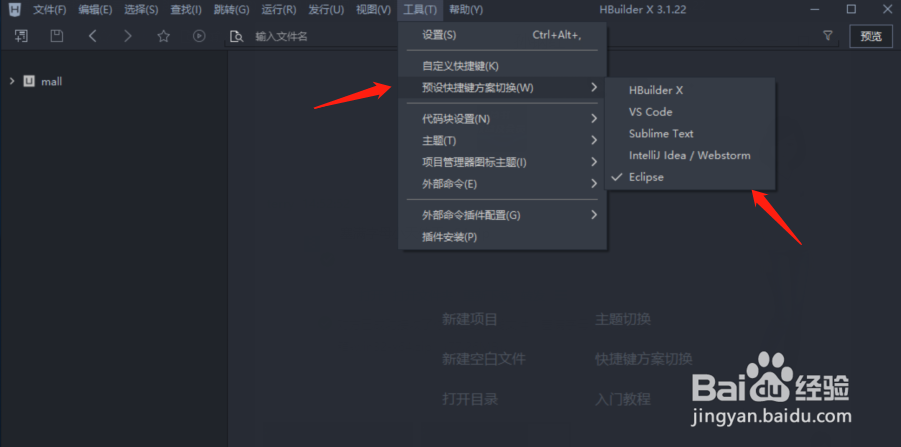Click the HBuilder logo icon

coord(16,9)
